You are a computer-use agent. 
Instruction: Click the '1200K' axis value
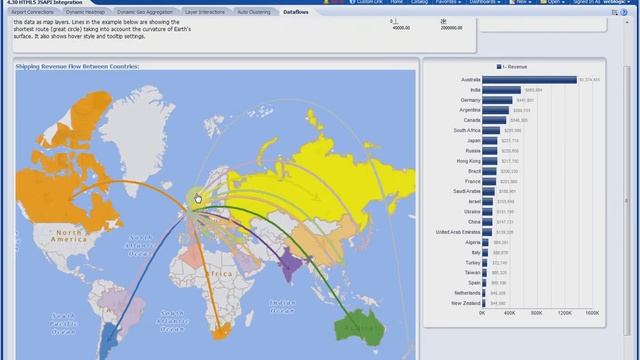click(x=564, y=313)
